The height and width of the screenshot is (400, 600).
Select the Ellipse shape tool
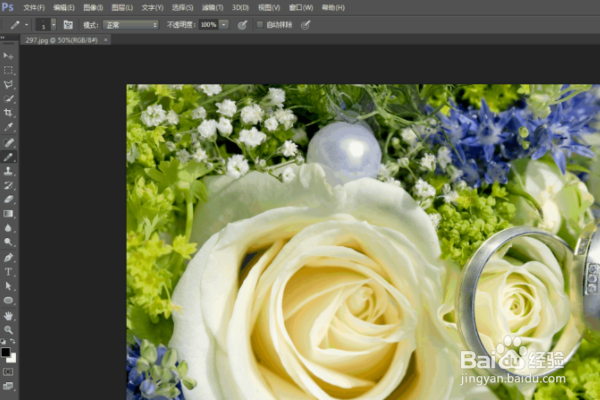pyautogui.click(x=8, y=300)
